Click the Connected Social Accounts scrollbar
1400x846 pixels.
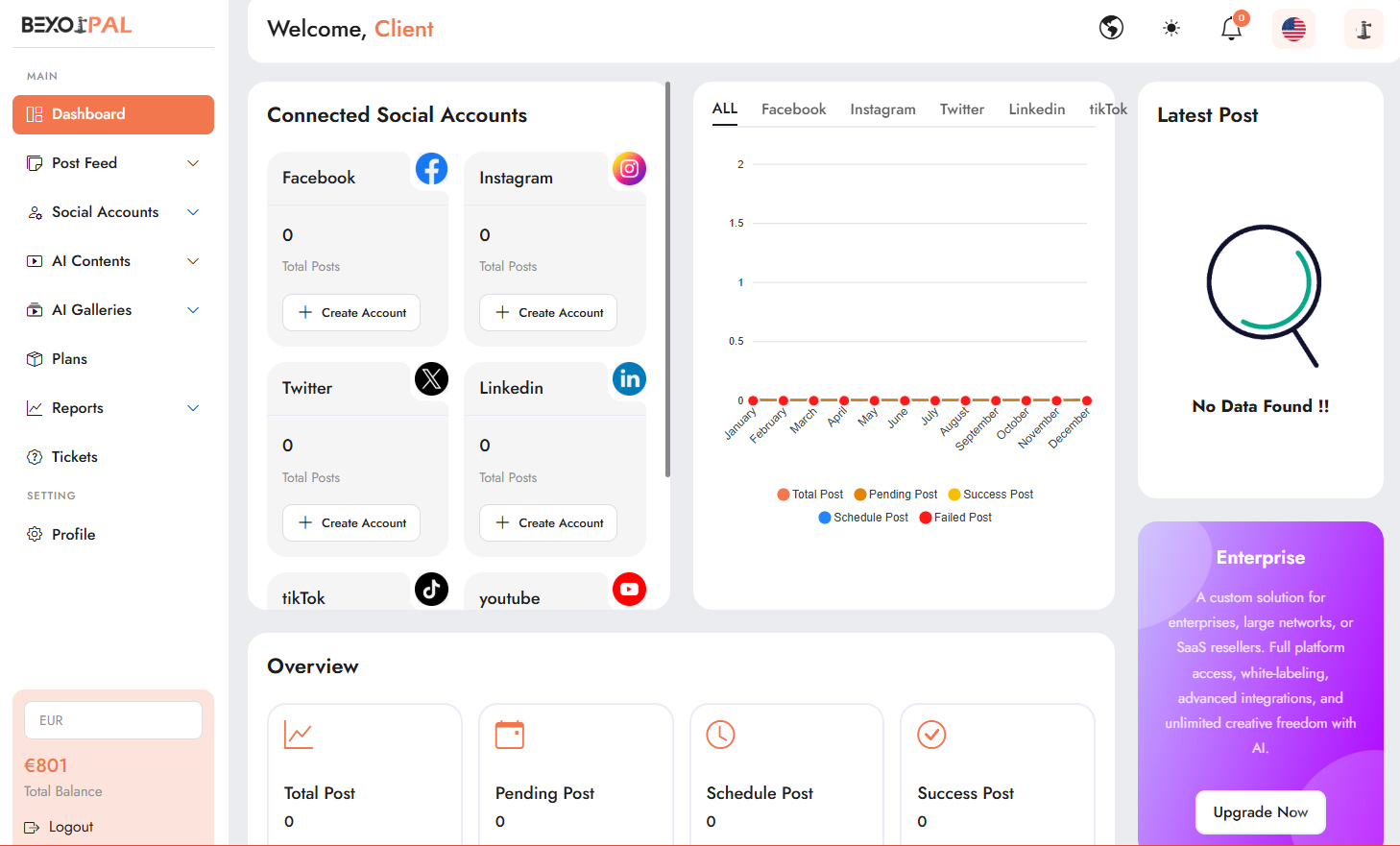click(667, 279)
